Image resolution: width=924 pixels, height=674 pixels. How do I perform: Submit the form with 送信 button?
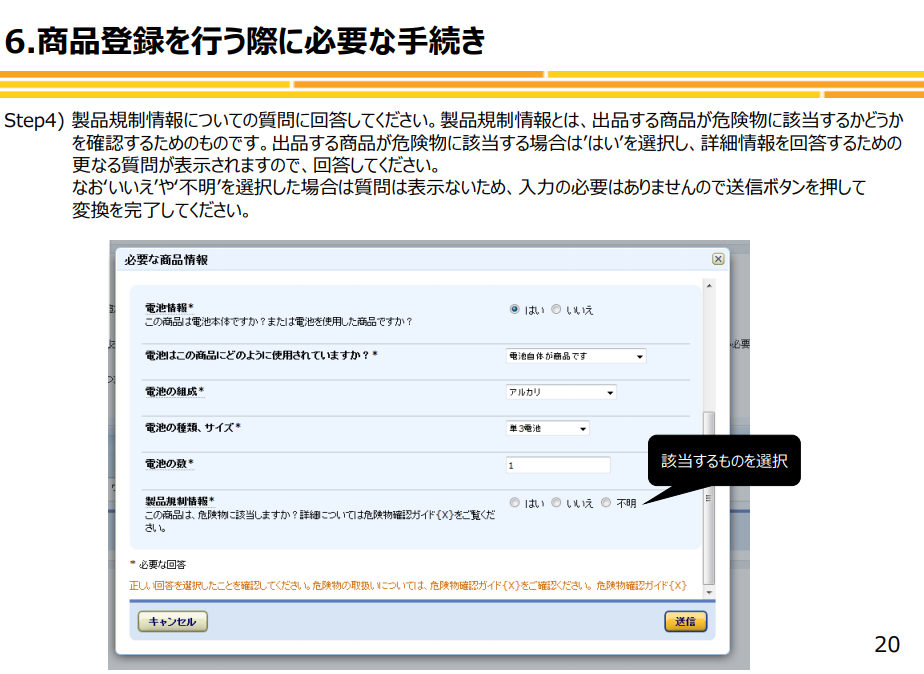pyautogui.click(x=685, y=622)
